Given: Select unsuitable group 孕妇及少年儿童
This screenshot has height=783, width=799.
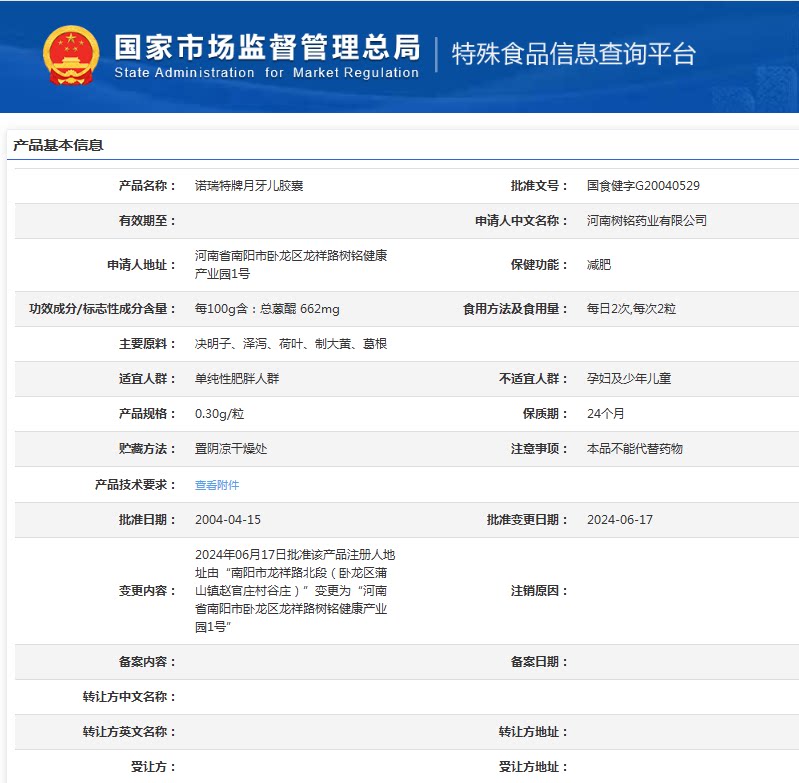Looking at the screenshot, I should point(629,379).
